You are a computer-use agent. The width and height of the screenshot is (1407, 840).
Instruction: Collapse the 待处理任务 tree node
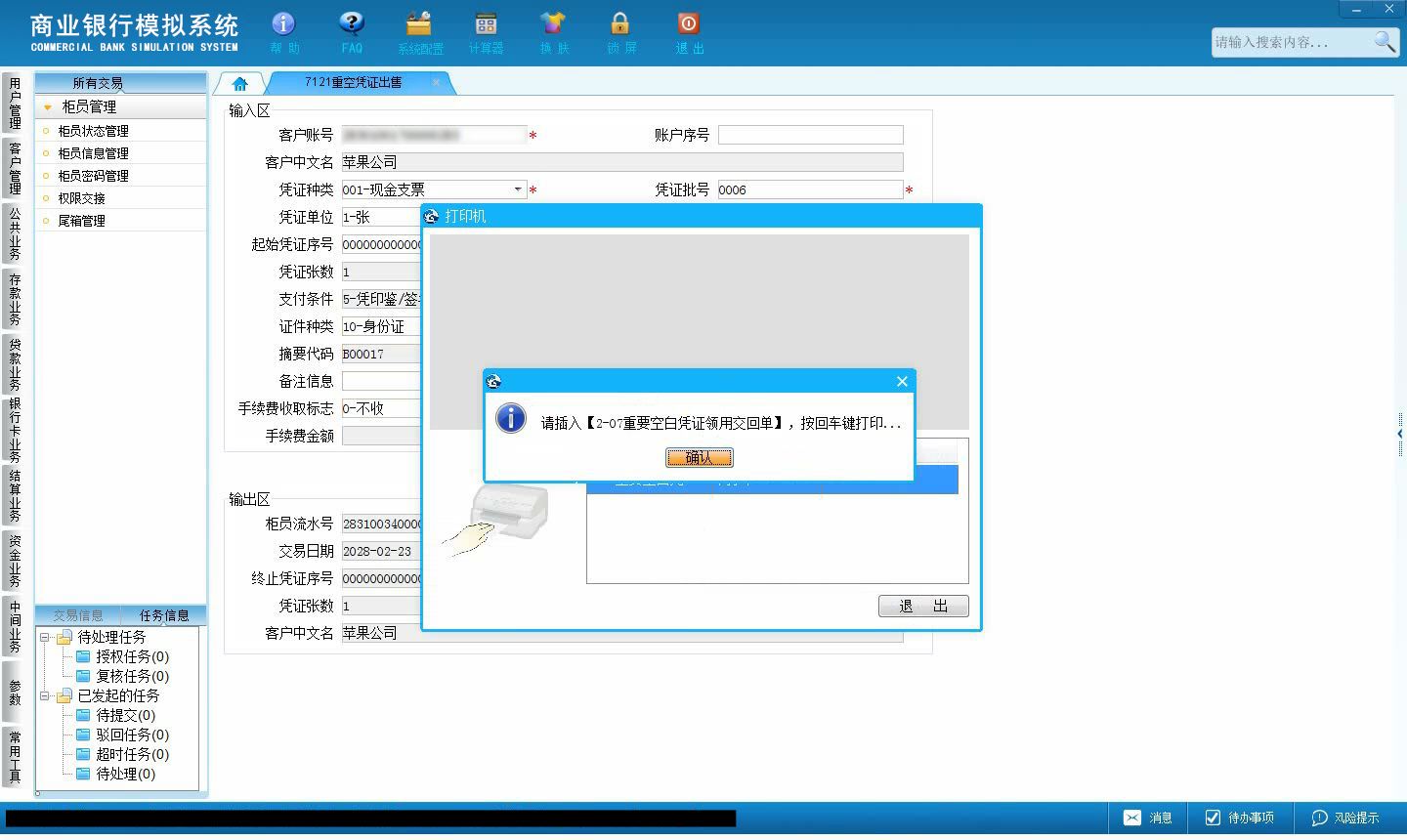pos(44,637)
